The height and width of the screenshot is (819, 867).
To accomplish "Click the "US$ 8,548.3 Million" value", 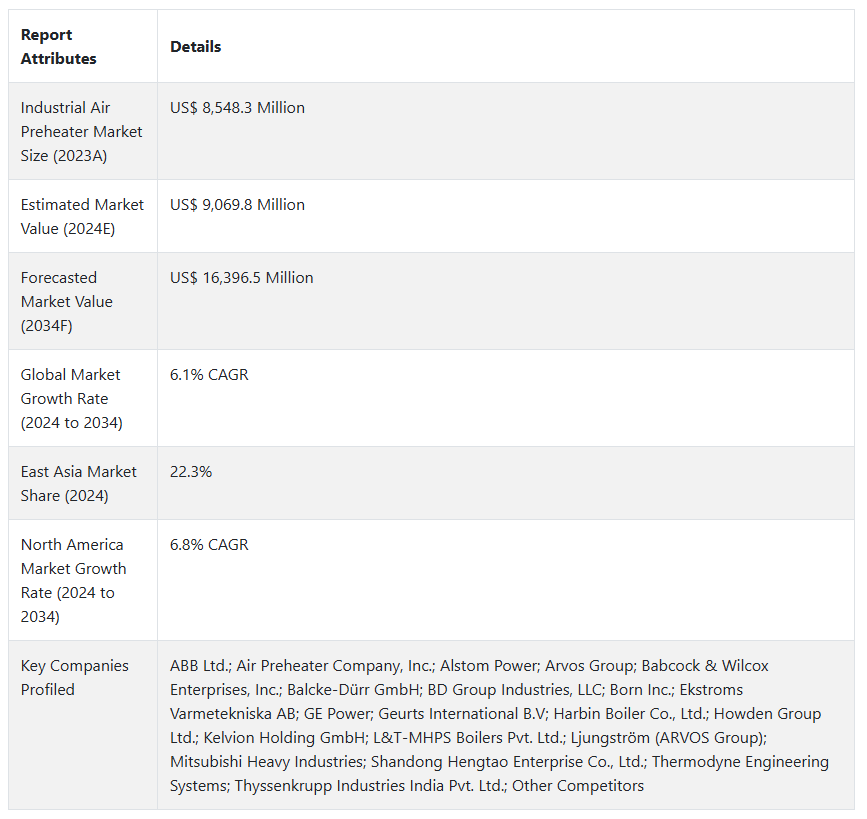I will [x=237, y=108].
